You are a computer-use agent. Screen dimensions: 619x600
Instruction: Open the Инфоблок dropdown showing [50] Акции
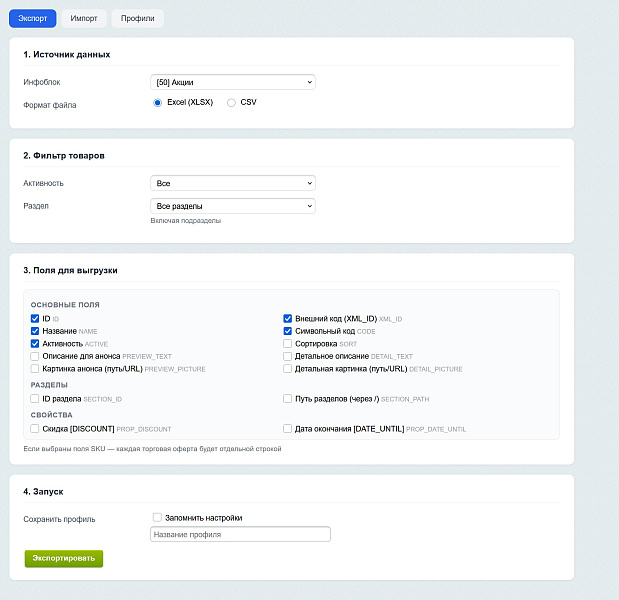click(233, 82)
